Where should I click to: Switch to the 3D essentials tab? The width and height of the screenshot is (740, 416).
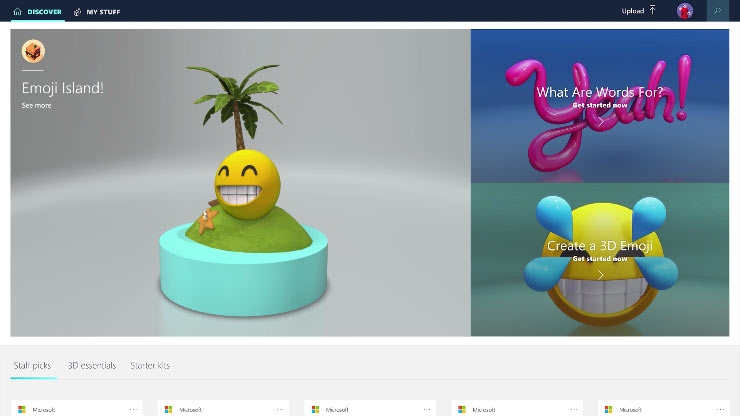[x=92, y=366]
